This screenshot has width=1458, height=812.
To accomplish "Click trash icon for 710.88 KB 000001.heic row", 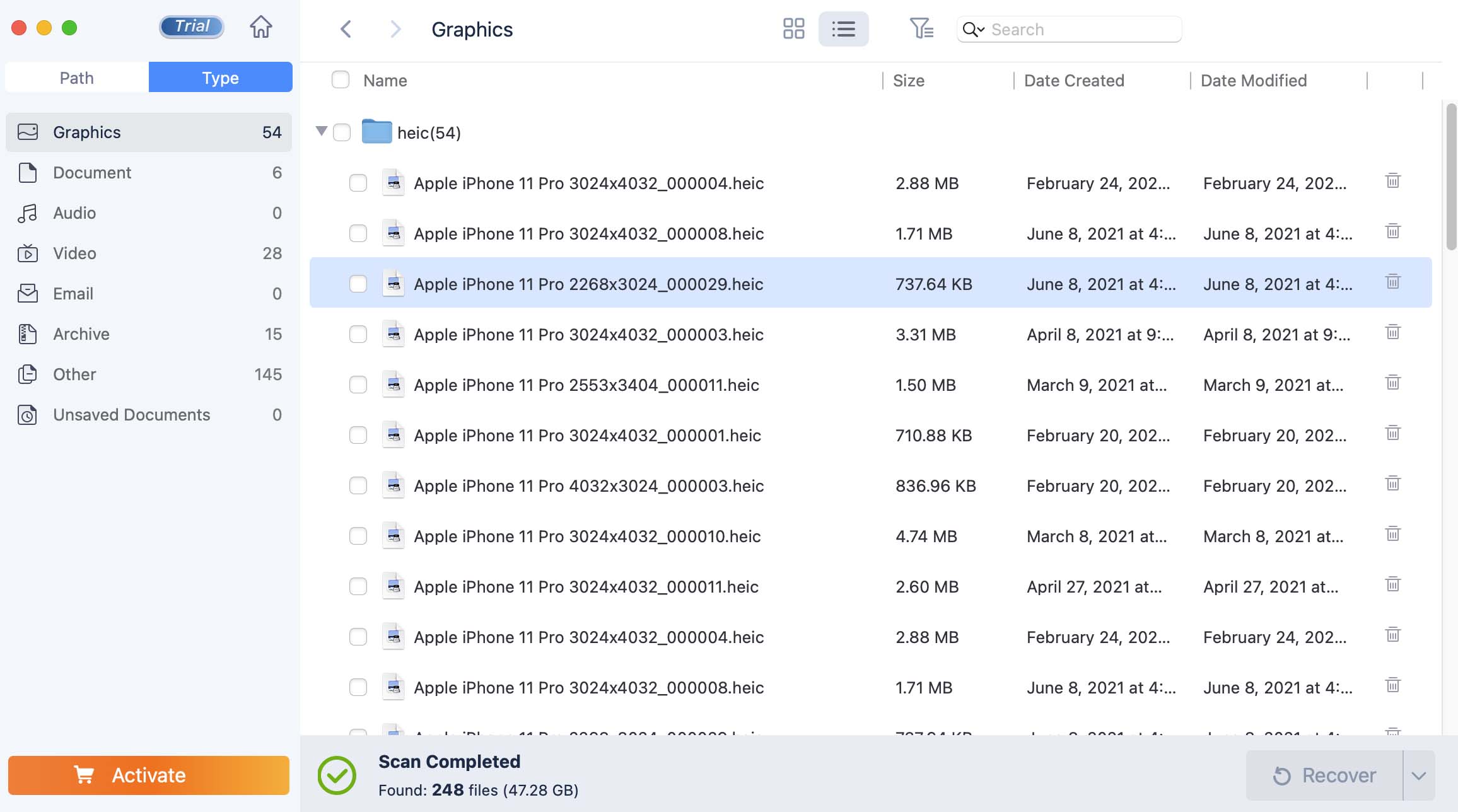I will [x=1392, y=433].
